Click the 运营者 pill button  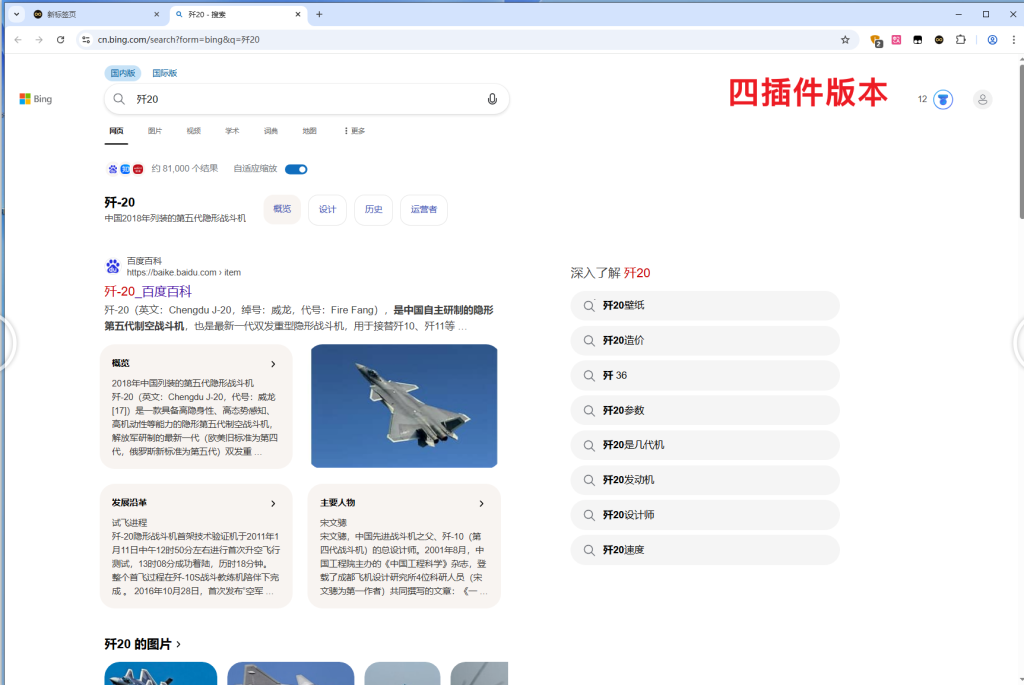424,209
